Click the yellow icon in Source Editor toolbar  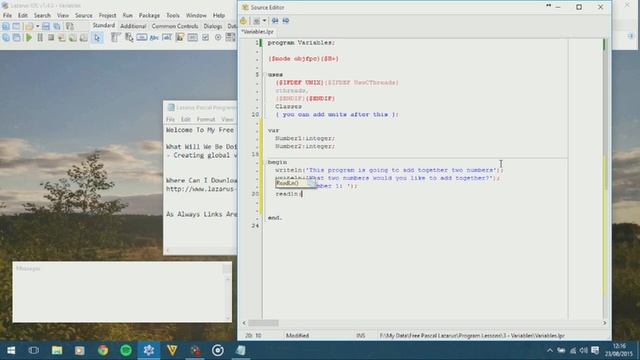click(244, 20)
